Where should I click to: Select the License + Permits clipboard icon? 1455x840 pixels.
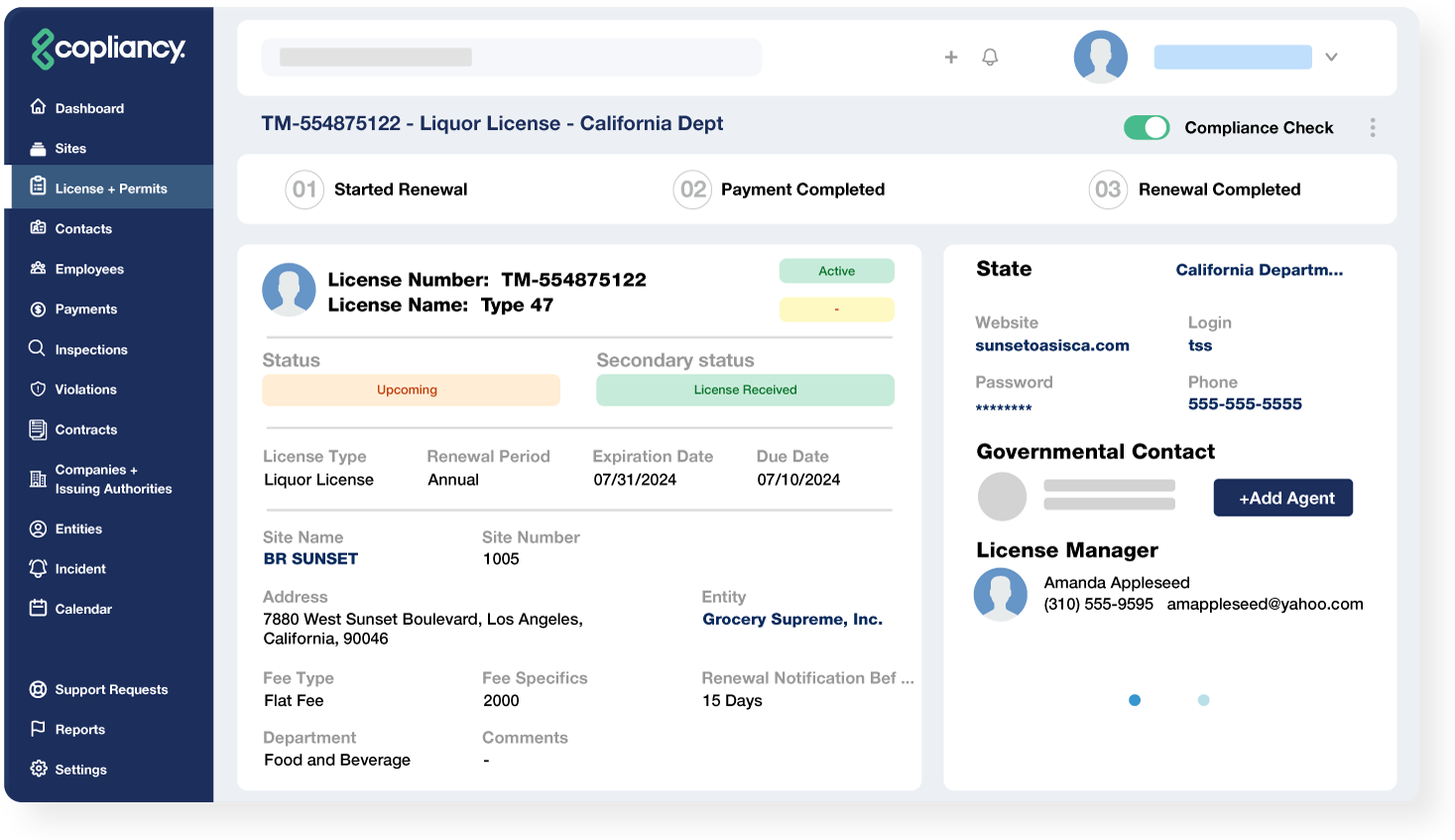(x=38, y=185)
